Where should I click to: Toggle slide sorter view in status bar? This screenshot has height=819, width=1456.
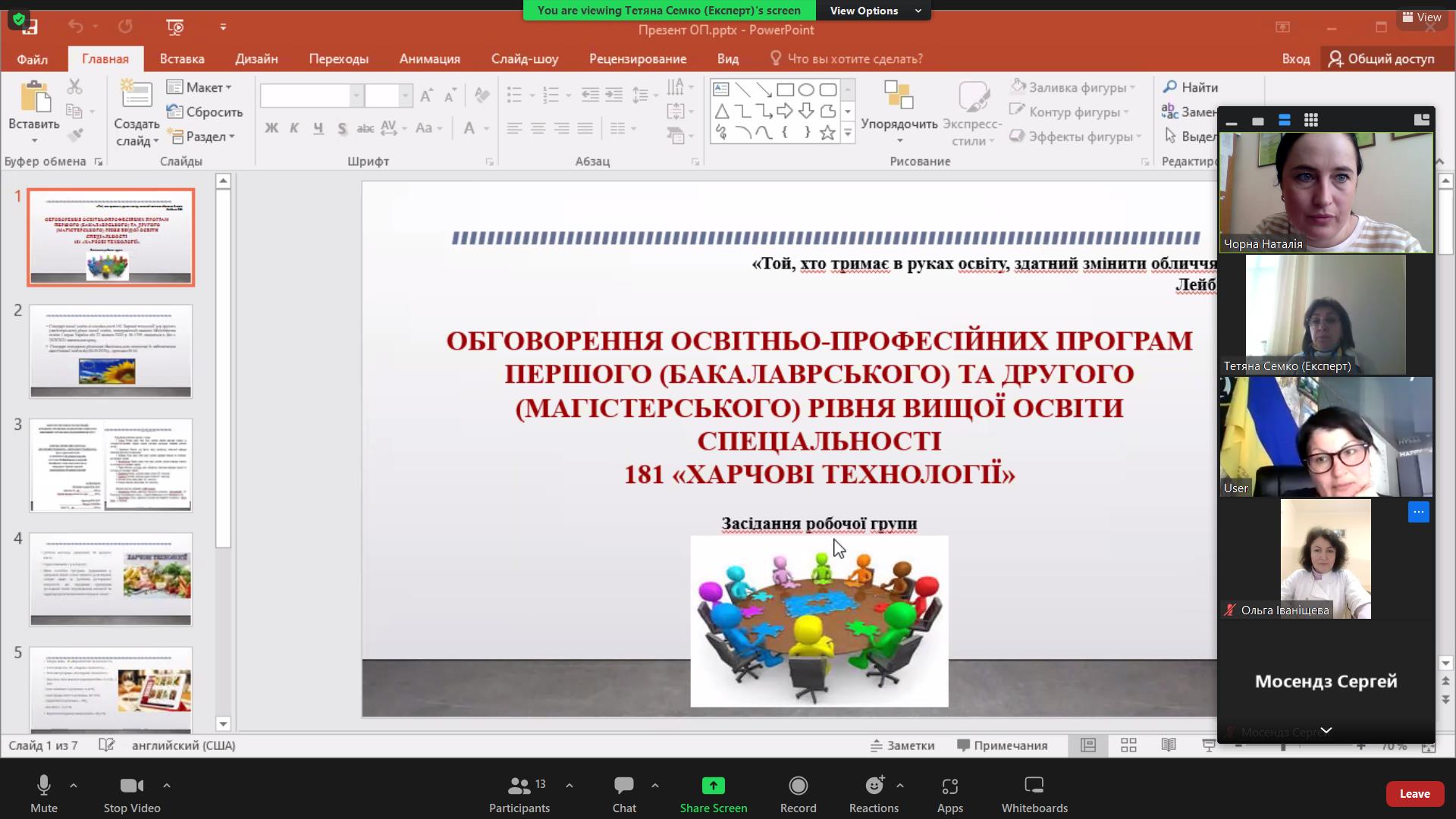click(x=1128, y=745)
